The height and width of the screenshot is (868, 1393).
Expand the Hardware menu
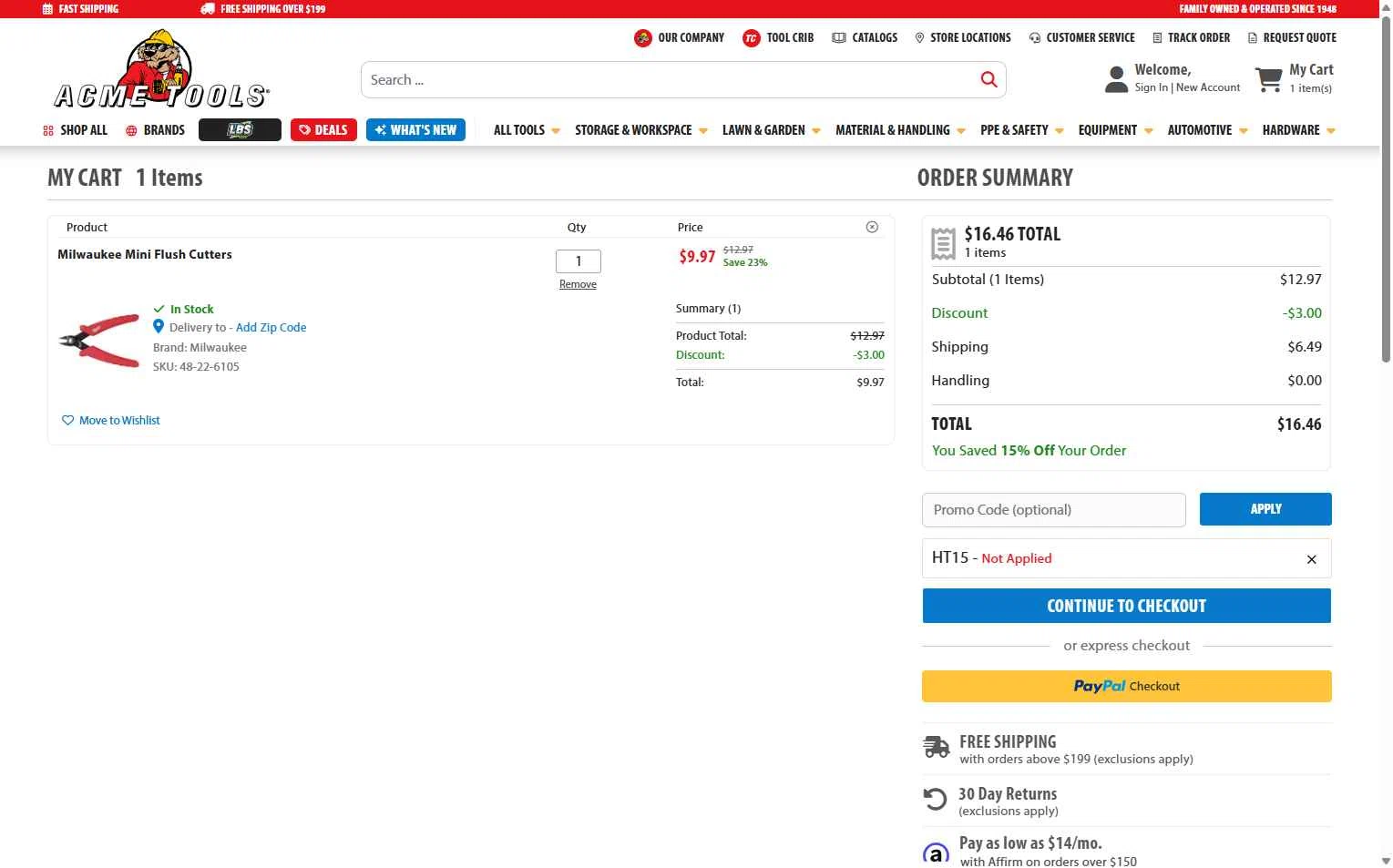[x=1299, y=130]
